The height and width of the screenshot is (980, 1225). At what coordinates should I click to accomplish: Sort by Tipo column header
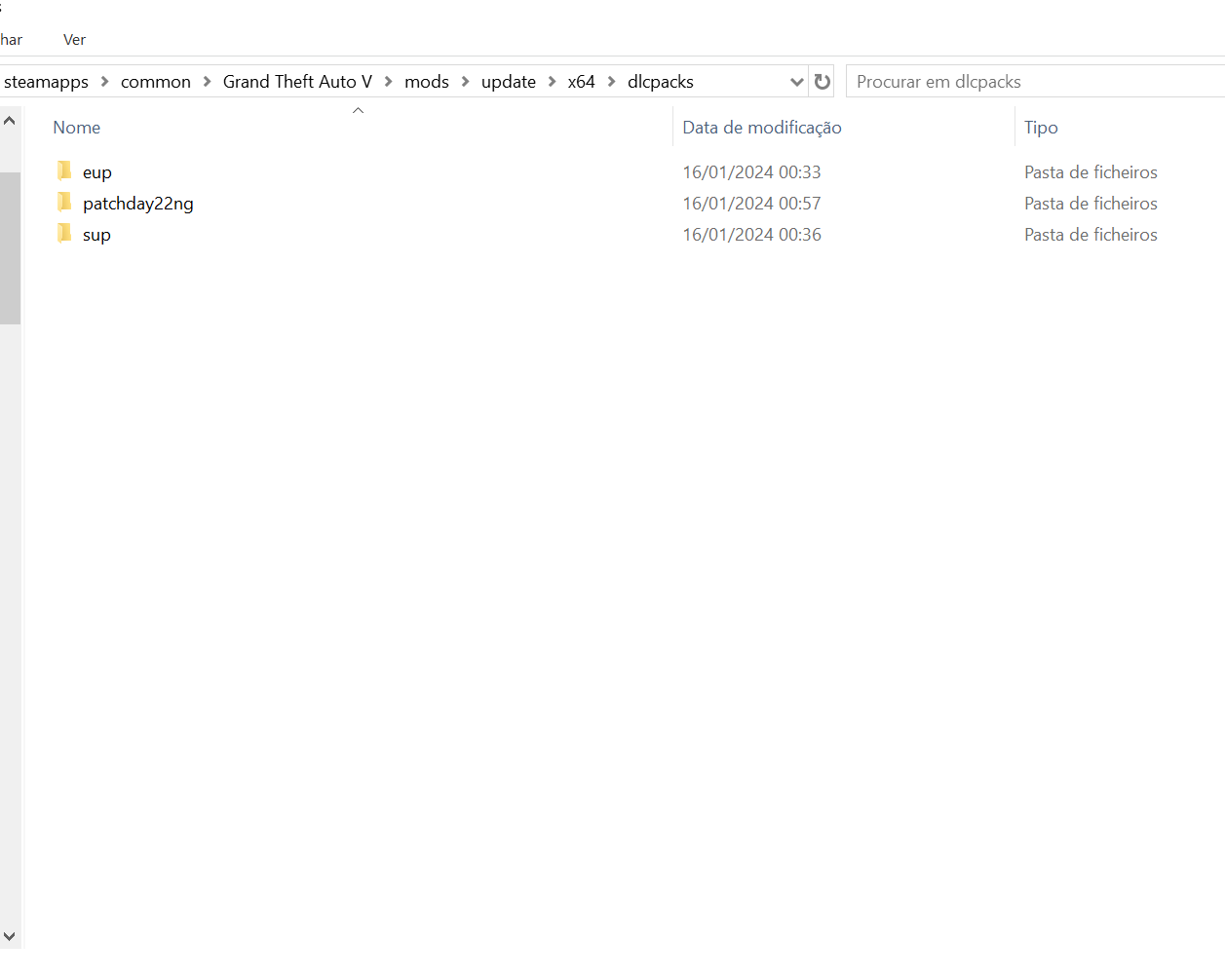coord(1041,128)
